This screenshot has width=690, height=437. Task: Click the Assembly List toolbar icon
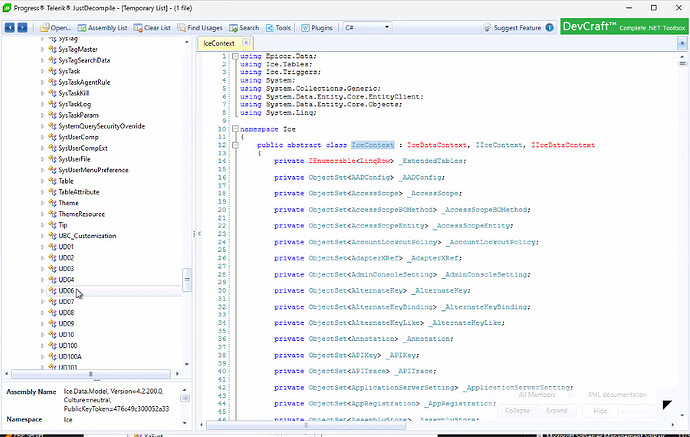point(82,28)
